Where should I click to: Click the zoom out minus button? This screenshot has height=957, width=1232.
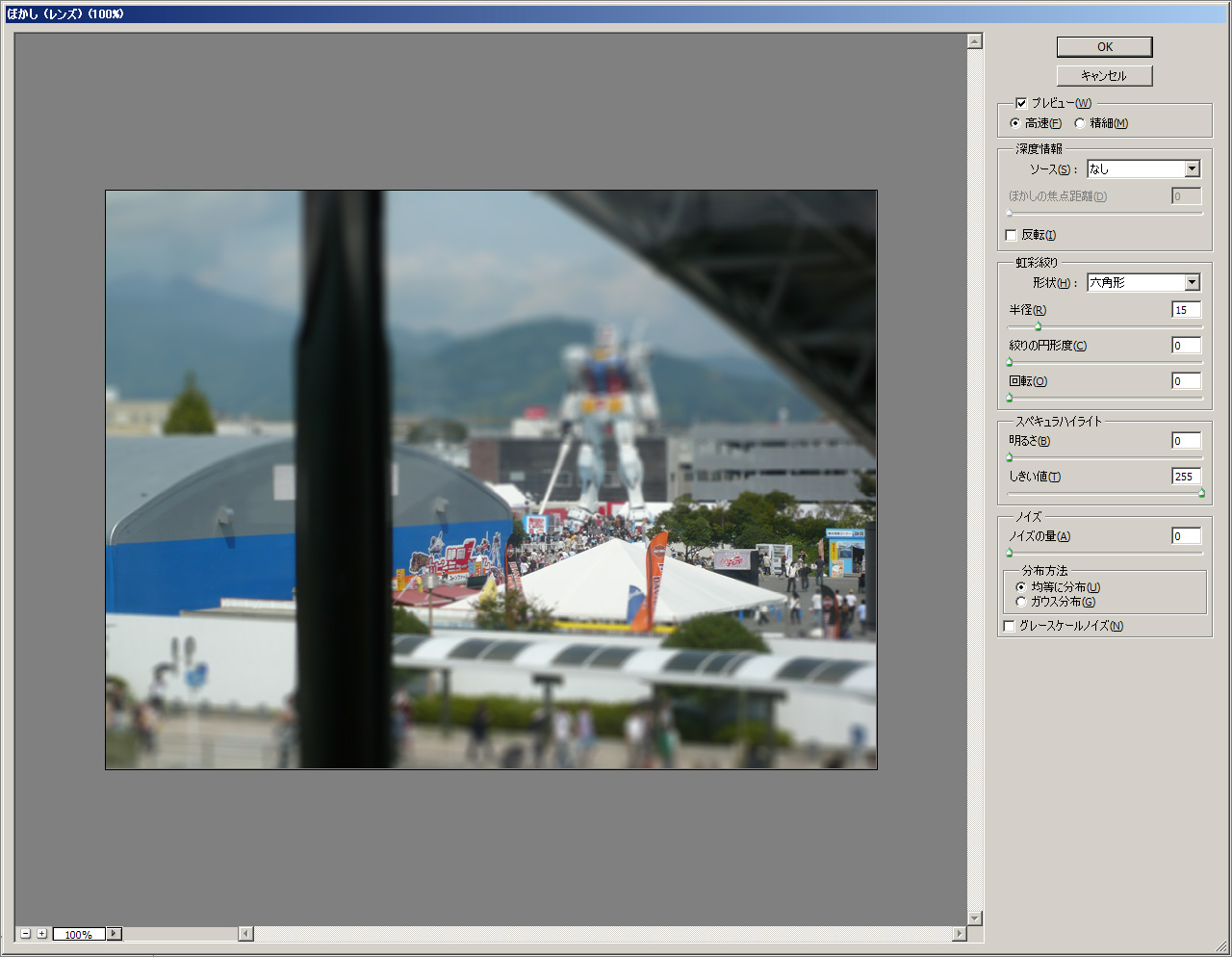26,934
